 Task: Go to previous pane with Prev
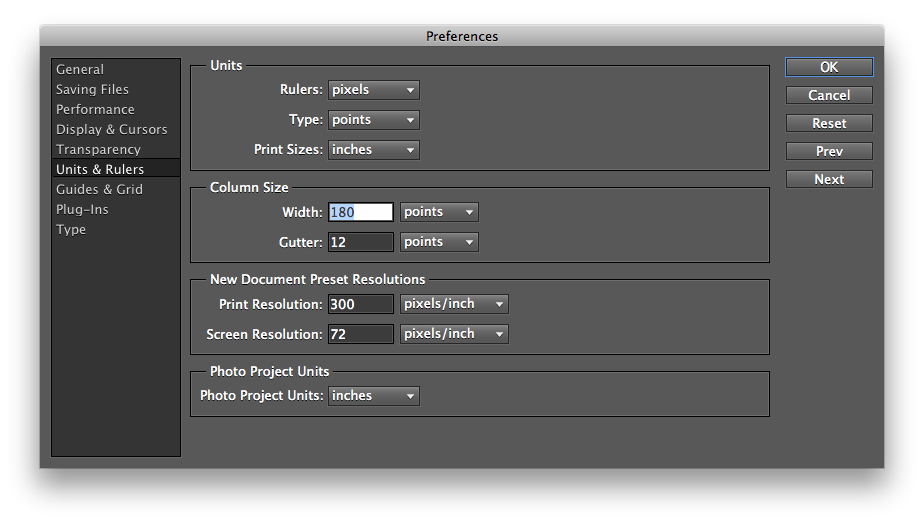pos(829,151)
